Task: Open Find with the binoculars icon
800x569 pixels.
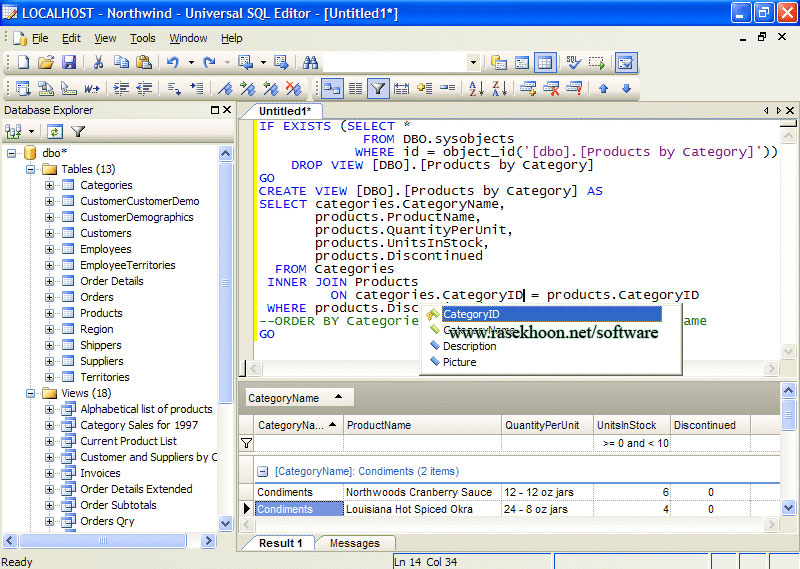Action: tap(310, 62)
